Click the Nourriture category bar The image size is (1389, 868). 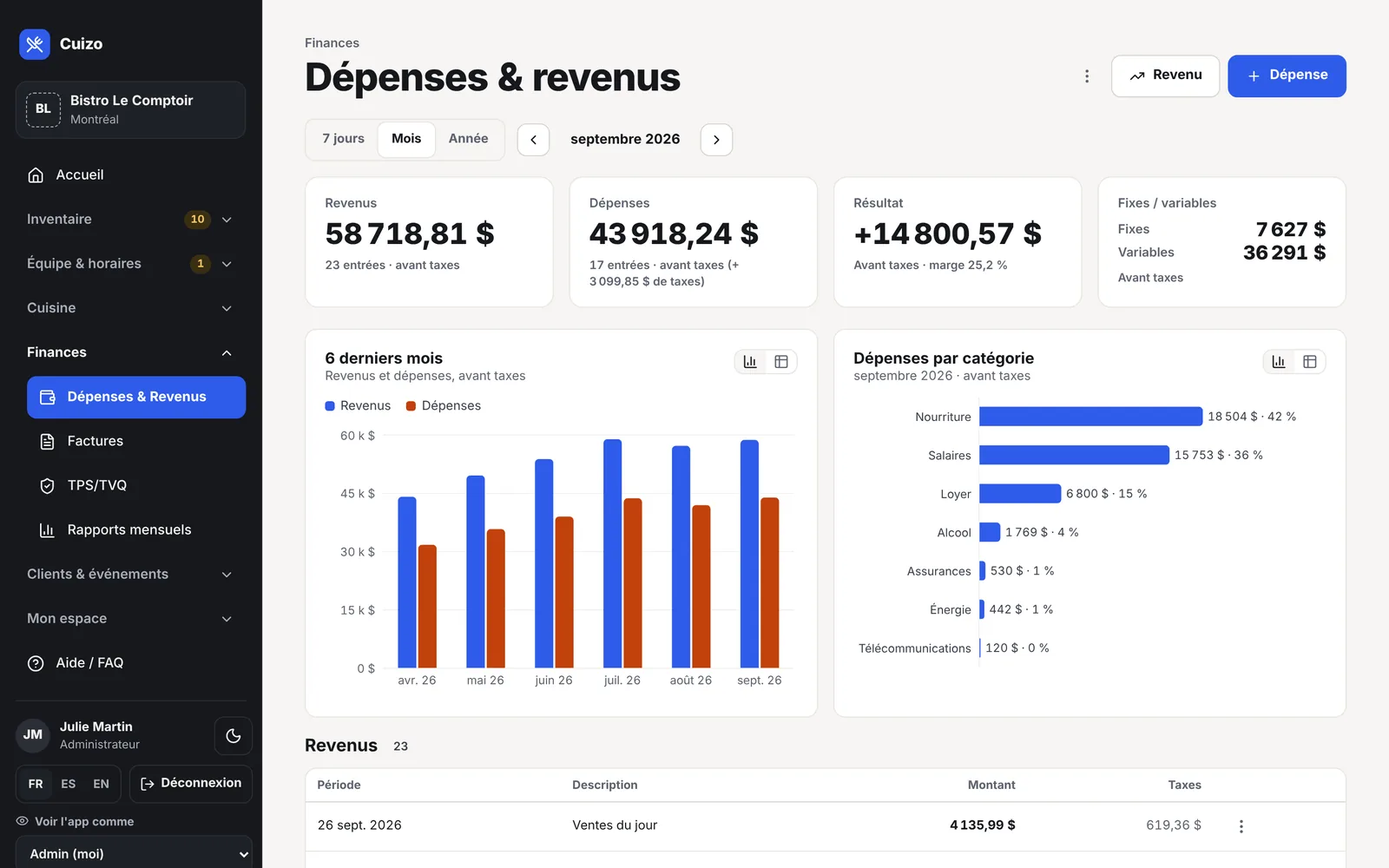click(x=1090, y=417)
